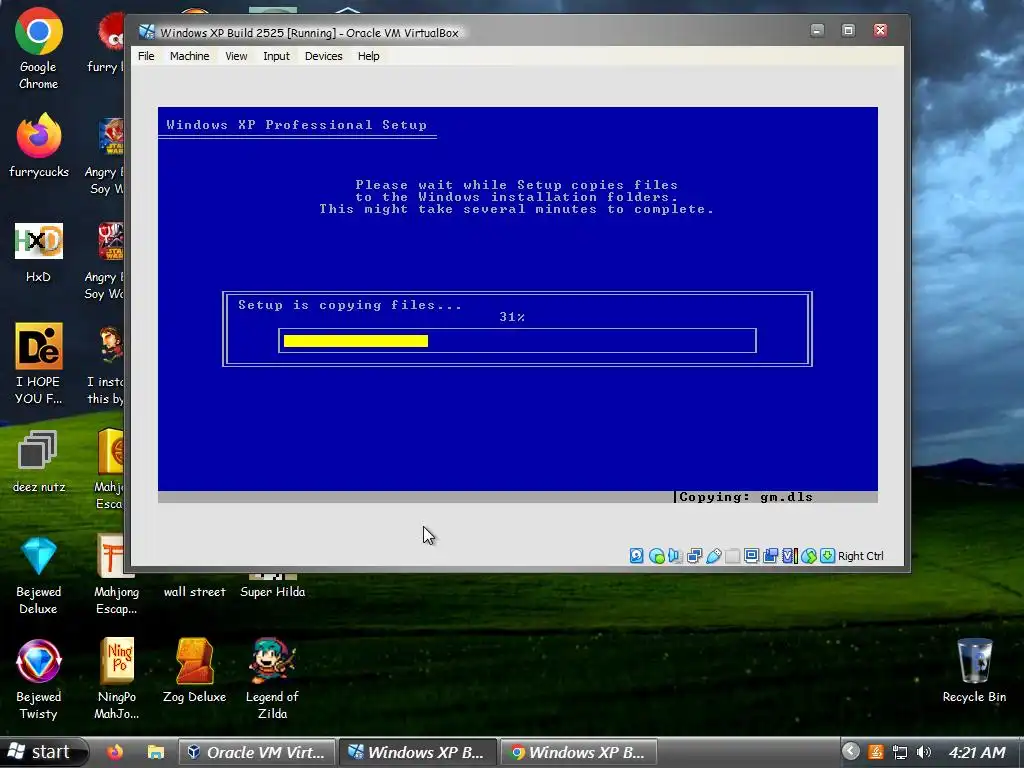Click the CPU virtualization V indicator

pos(790,556)
